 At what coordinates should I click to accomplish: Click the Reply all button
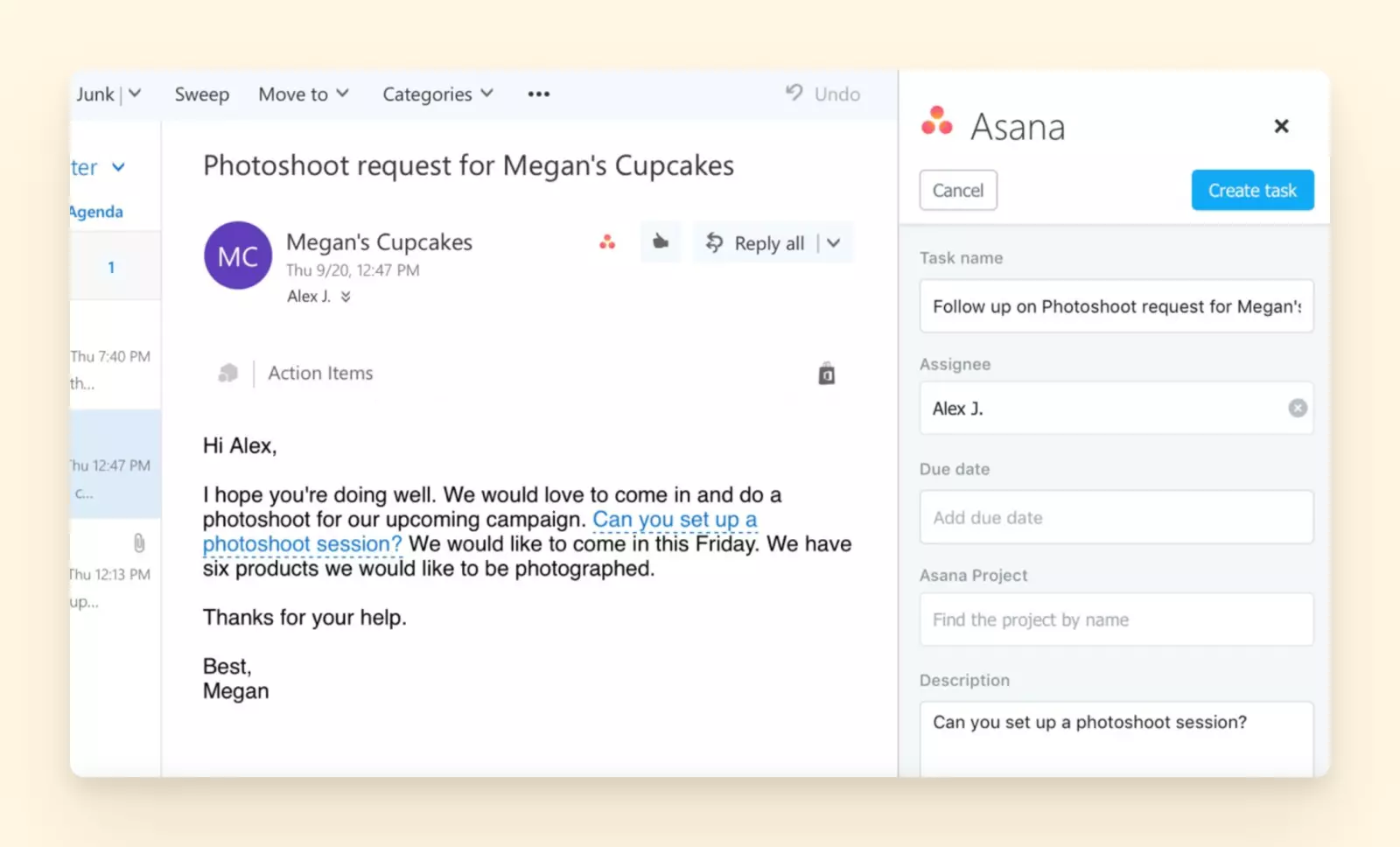769,243
